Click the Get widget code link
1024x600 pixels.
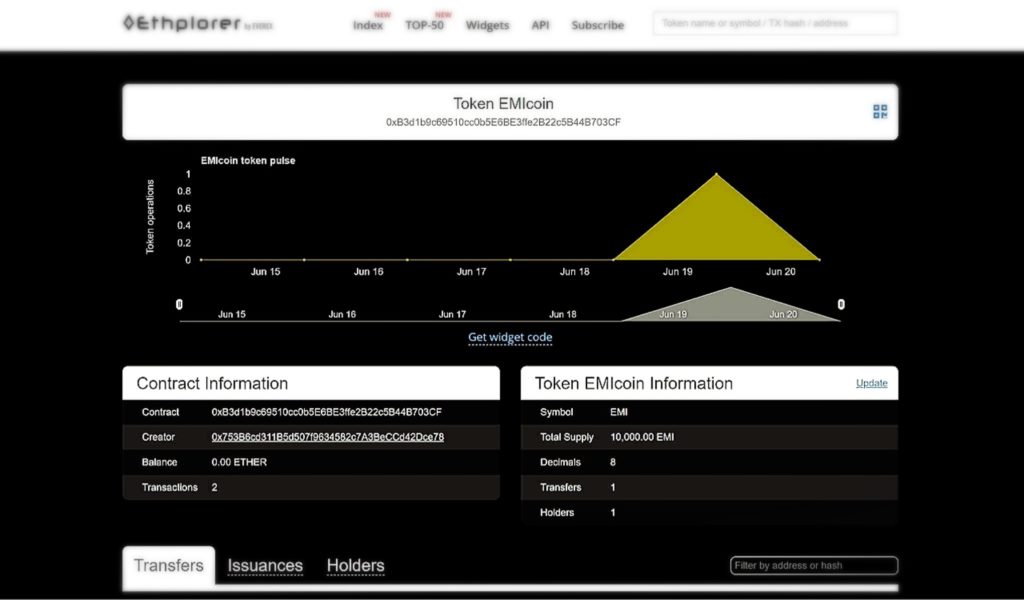pos(510,337)
